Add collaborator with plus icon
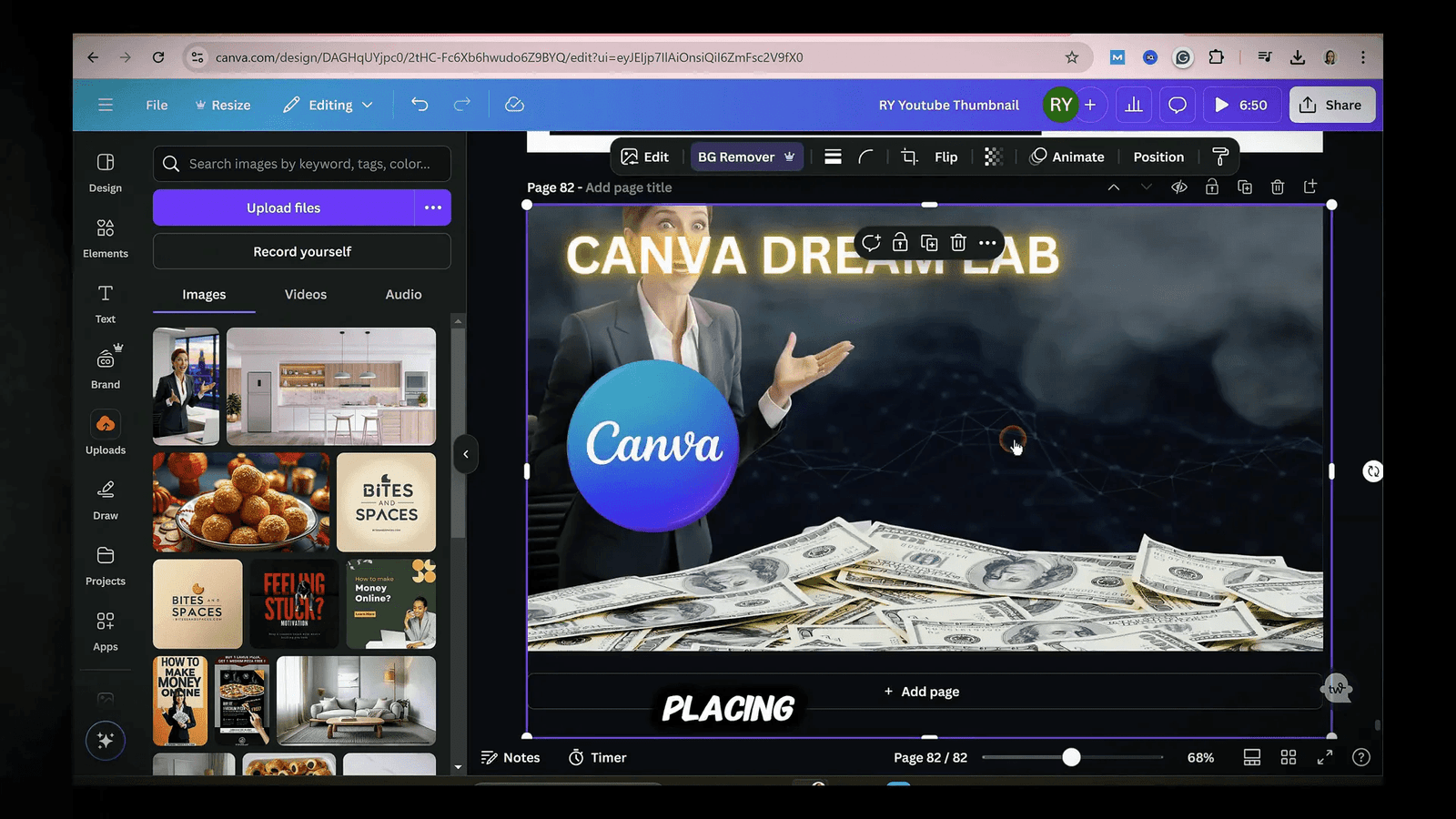The height and width of the screenshot is (819, 1456). (x=1090, y=105)
